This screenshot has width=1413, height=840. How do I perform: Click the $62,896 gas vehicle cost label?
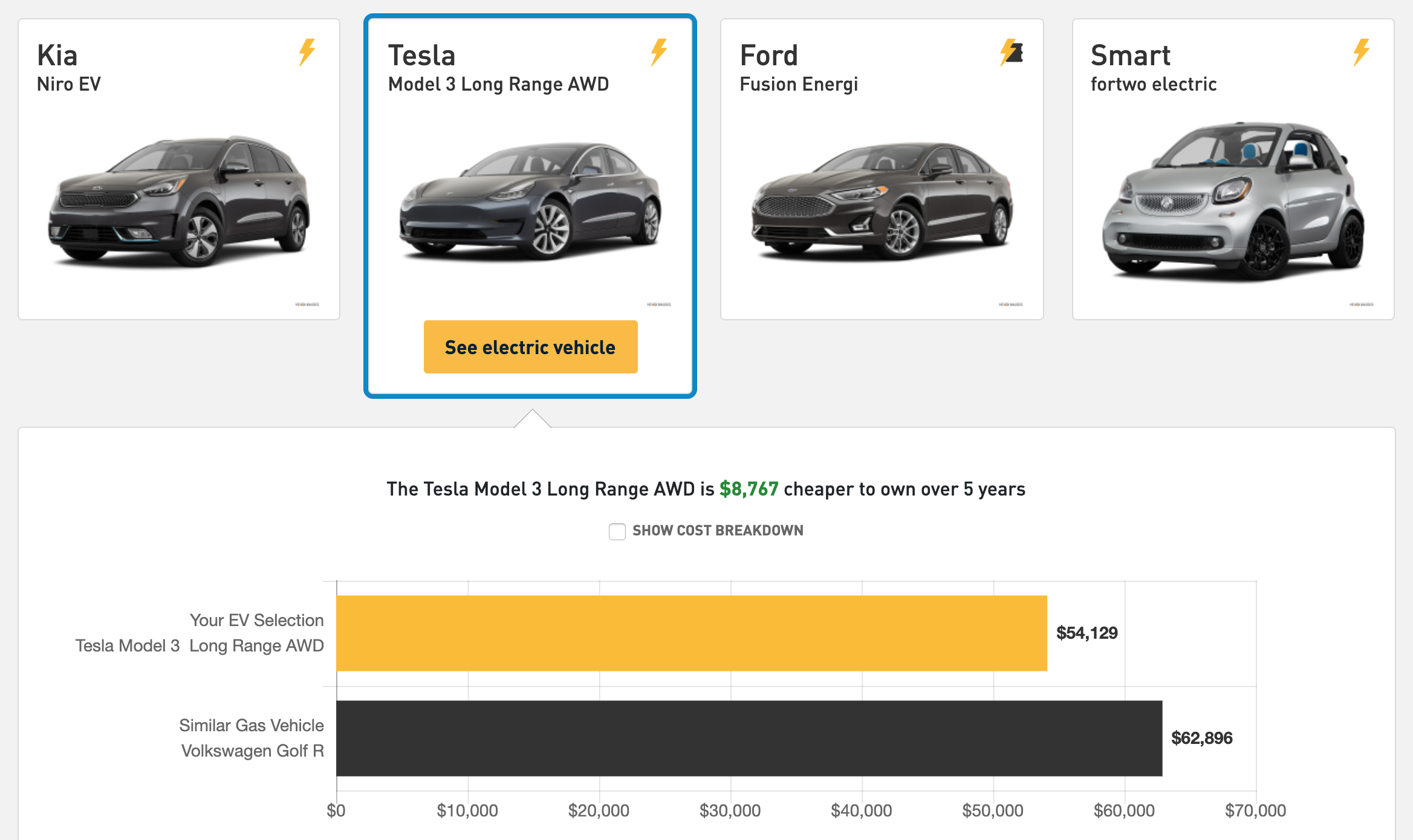pyautogui.click(x=1201, y=738)
